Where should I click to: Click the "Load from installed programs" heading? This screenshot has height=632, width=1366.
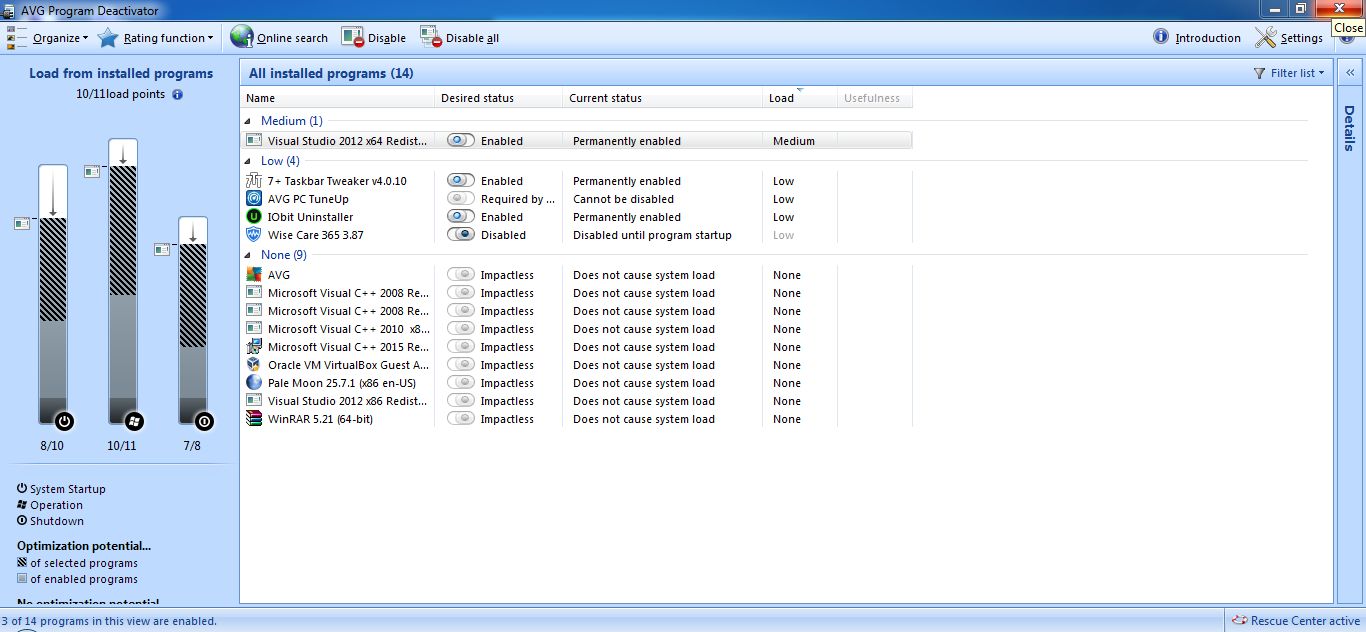click(121, 73)
